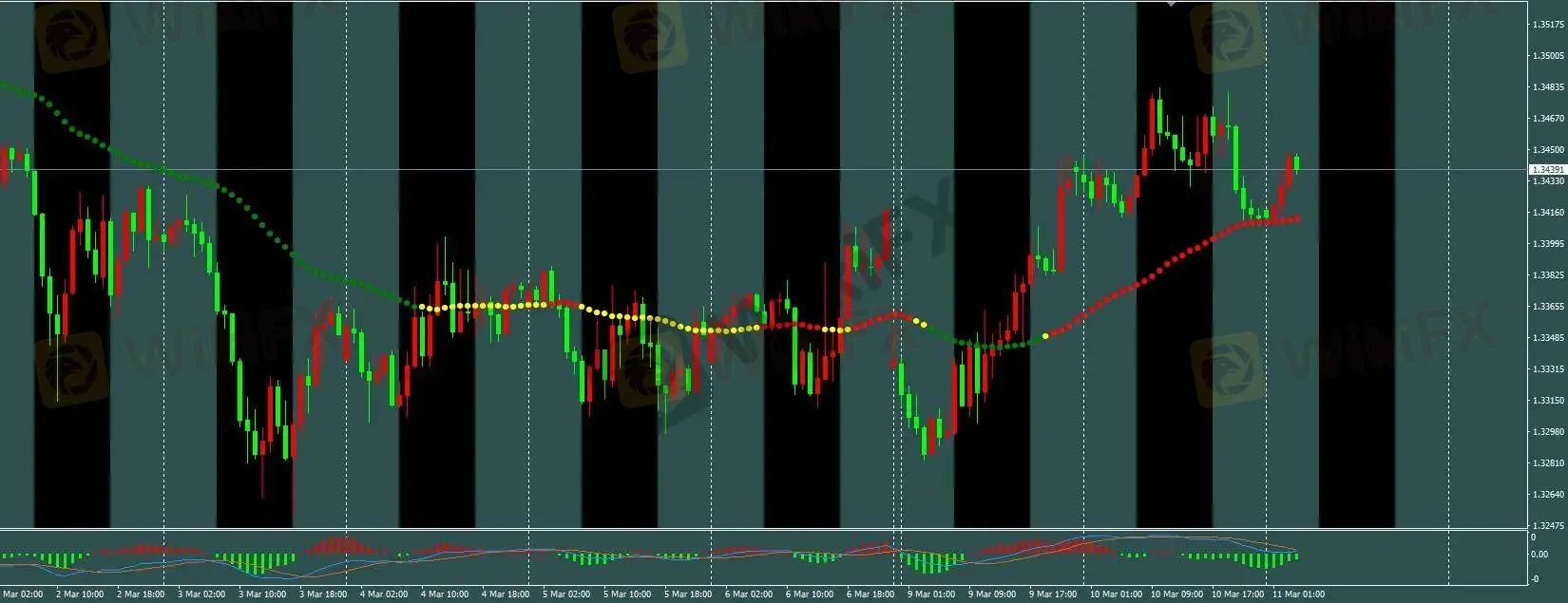Click the 0.00 level on the oscillator scale

point(1539,554)
